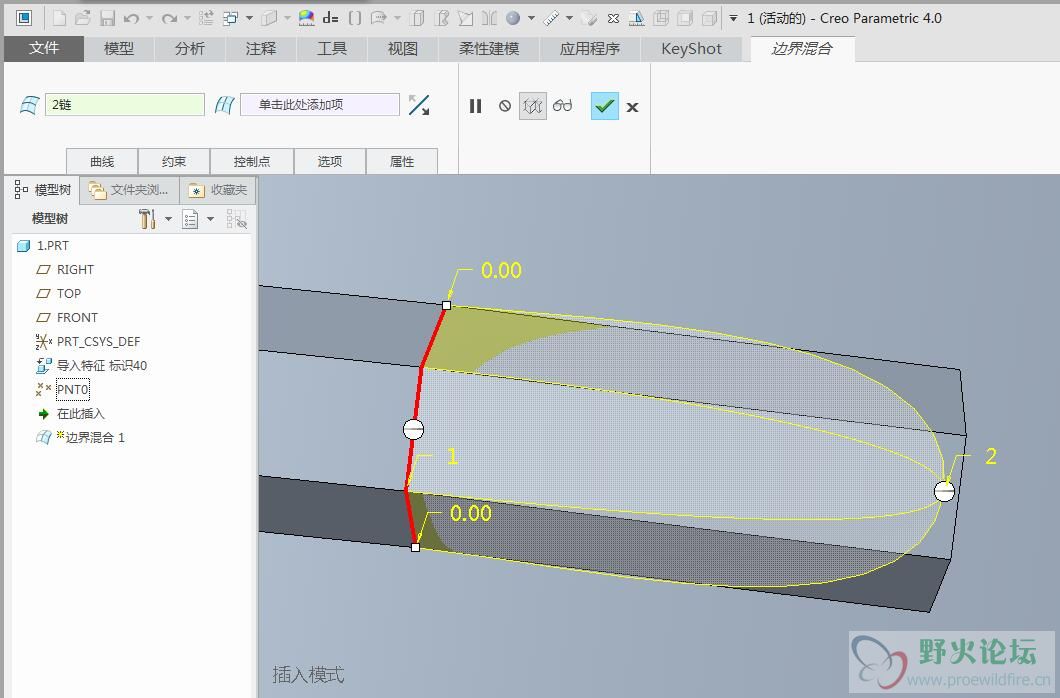Image resolution: width=1060 pixels, height=698 pixels.
Task: Toggle the glasses verify preview mode
Action: click(562, 106)
